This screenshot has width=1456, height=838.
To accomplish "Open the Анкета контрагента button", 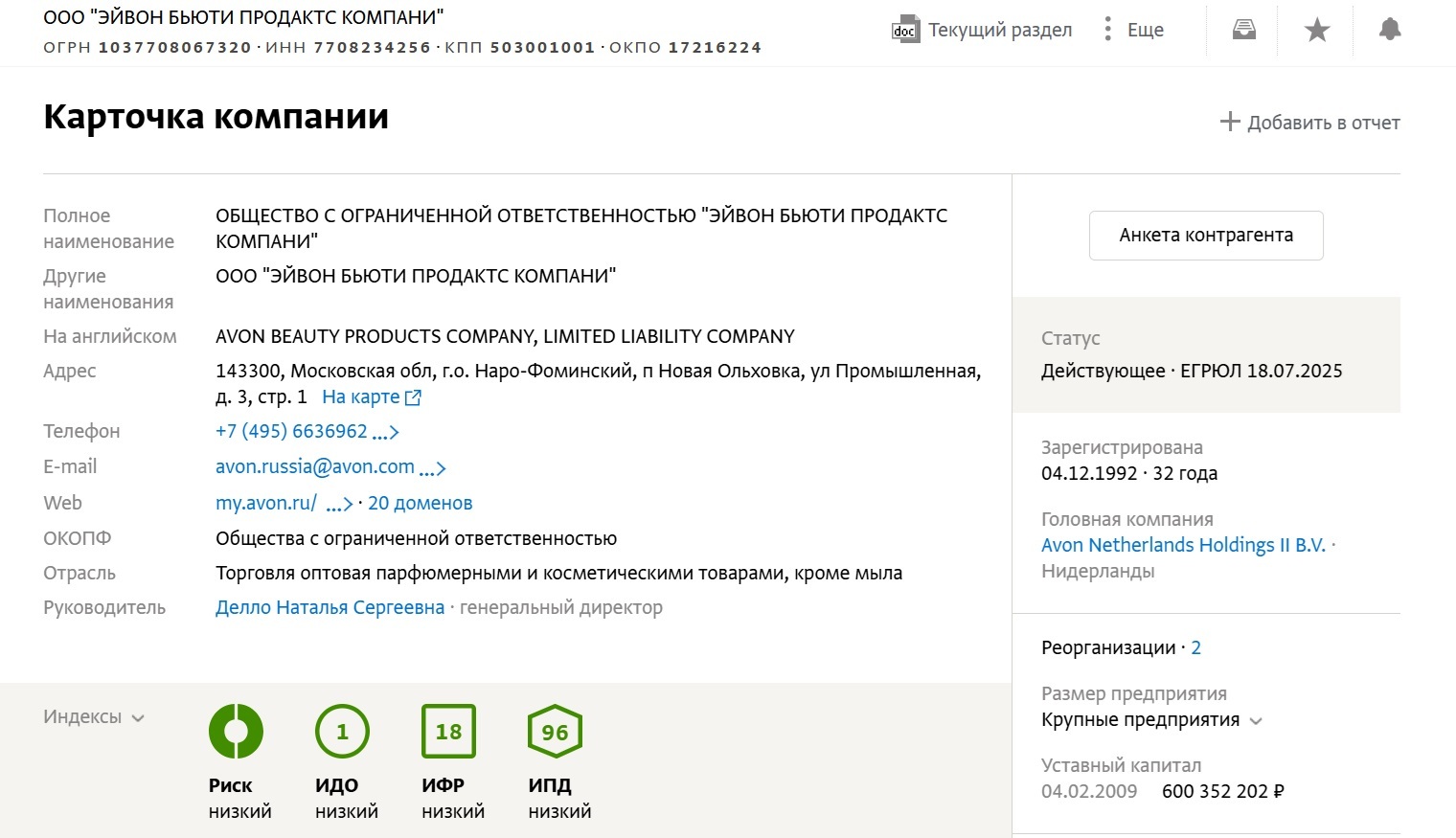I will coord(1206,236).
